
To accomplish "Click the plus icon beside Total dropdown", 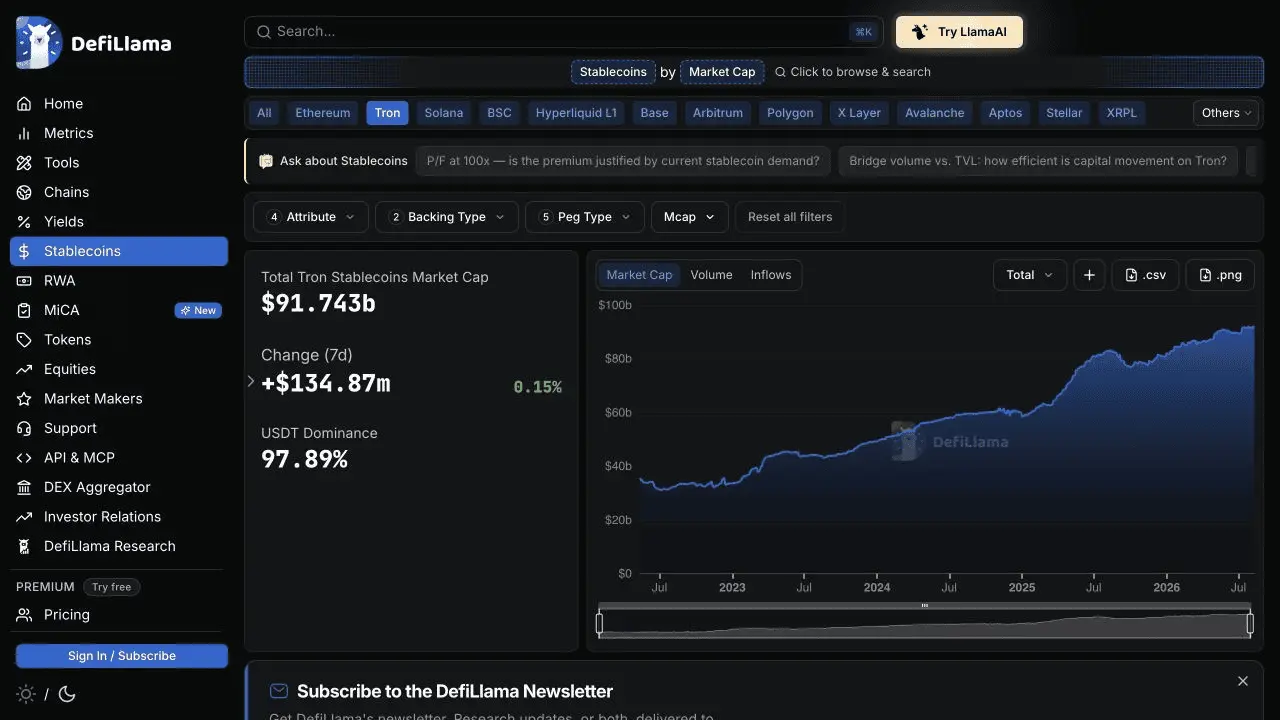I will point(1089,275).
